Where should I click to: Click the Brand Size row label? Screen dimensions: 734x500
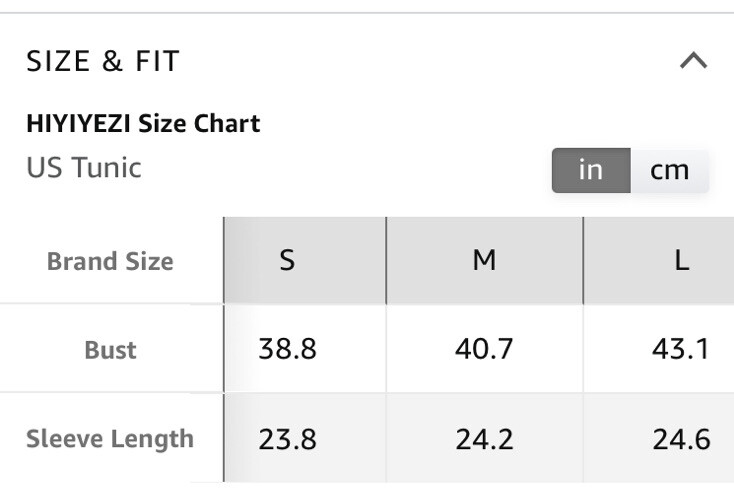110,261
